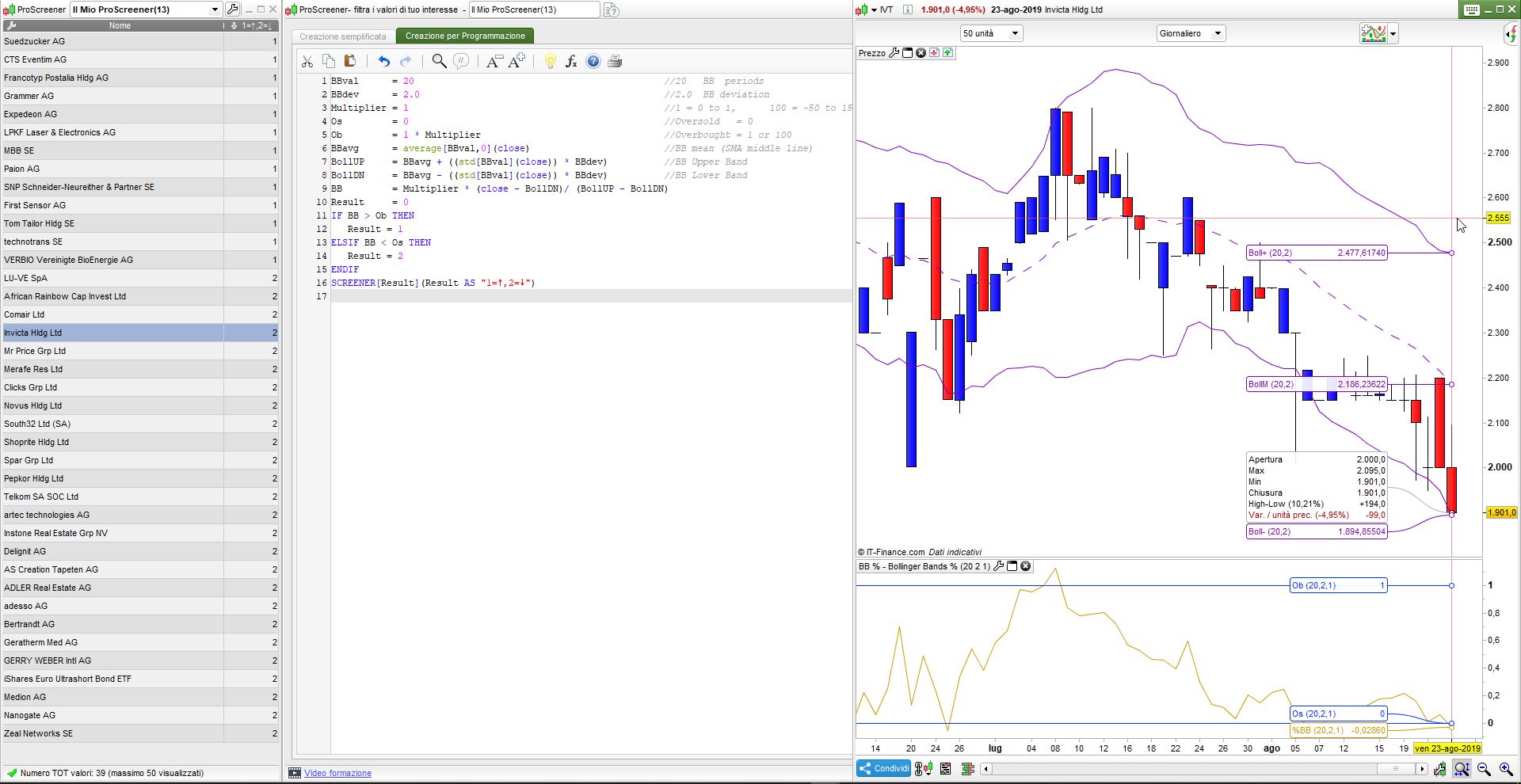The height and width of the screenshot is (784, 1521).
Task: Open the fx function library icon
Action: pyautogui.click(x=571, y=61)
